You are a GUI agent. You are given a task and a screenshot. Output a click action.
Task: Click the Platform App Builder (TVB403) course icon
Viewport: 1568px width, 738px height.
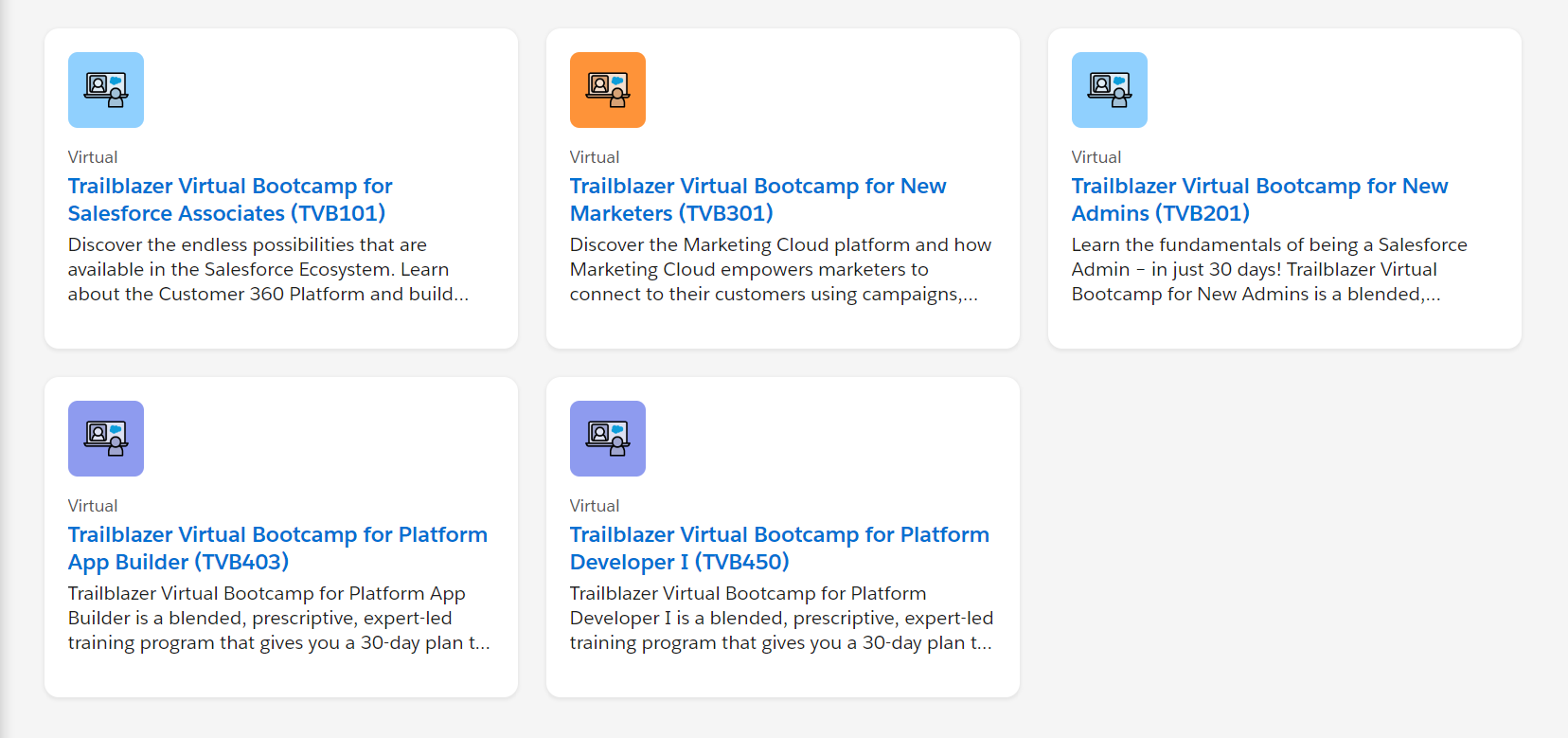tap(106, 439)
